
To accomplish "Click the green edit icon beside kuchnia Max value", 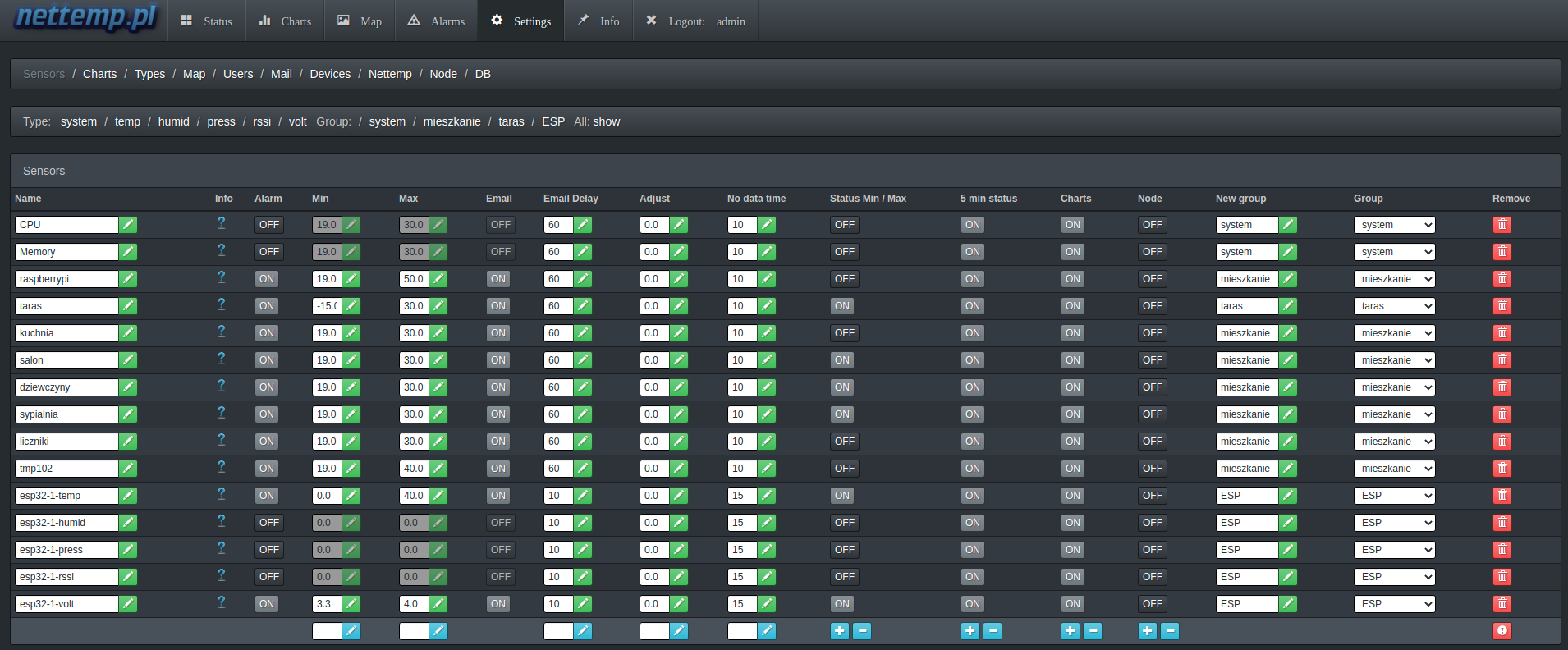I will pyautogui.click(x=439, y=333).
